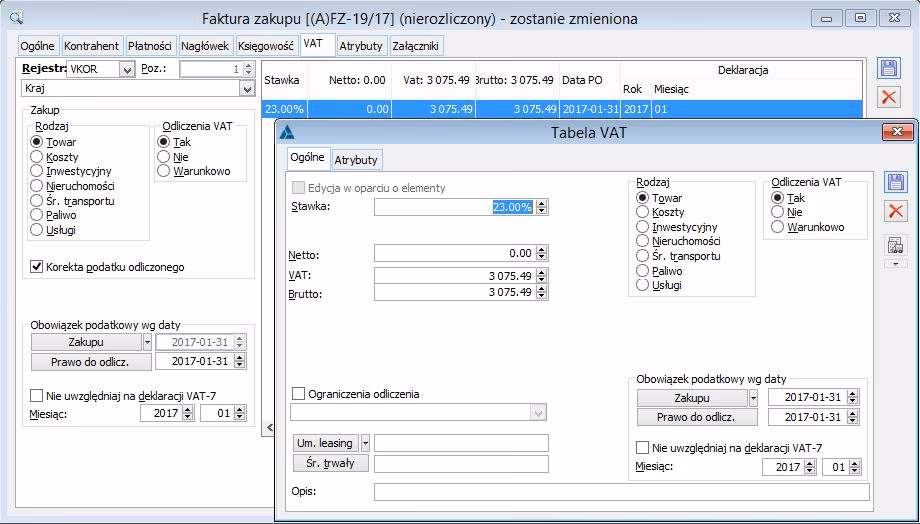920x524 pixels.
Task: Click the red X icon in the Faktura zakupu window
Action: 888,97
